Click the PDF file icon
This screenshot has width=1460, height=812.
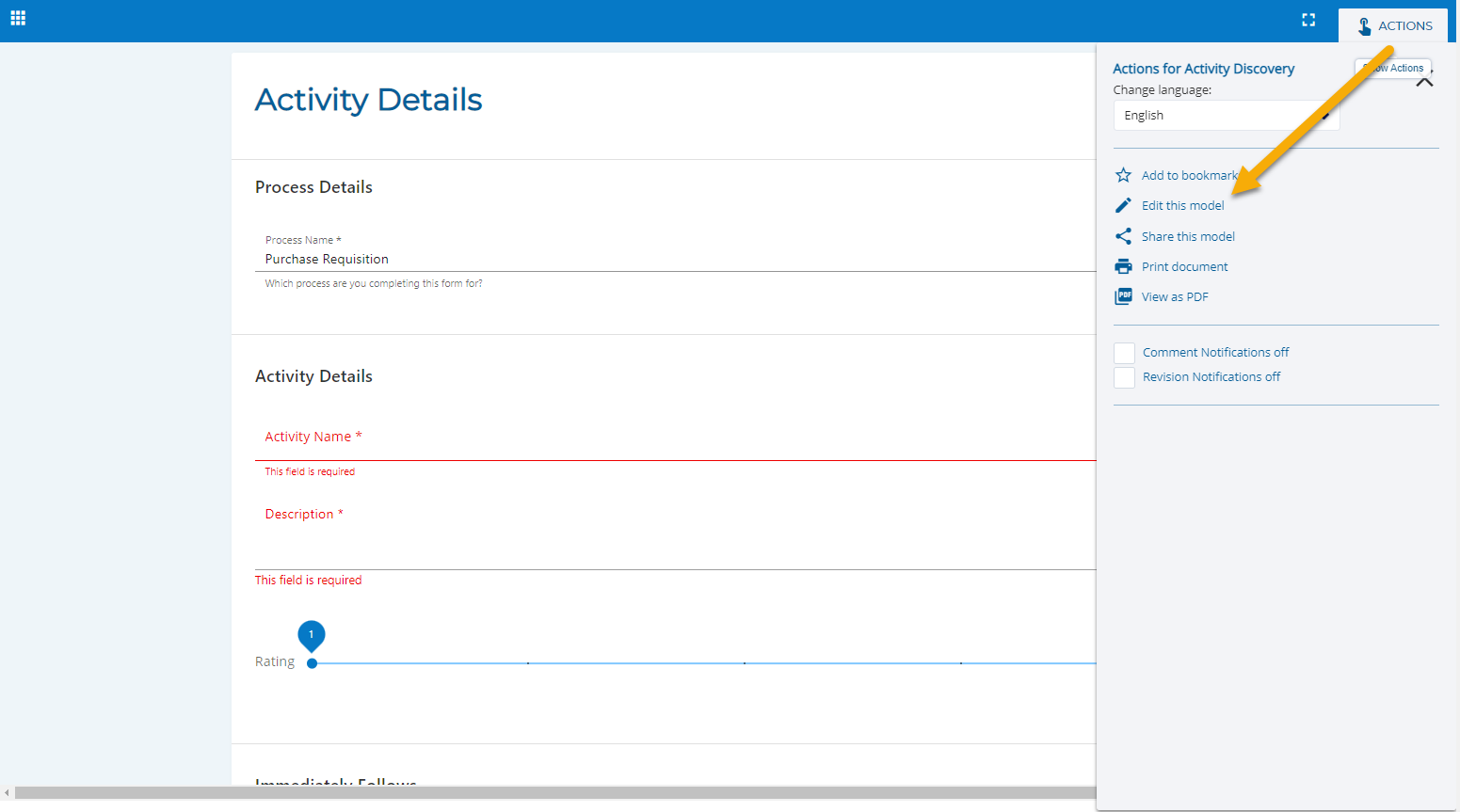[x=1123, y=296]
